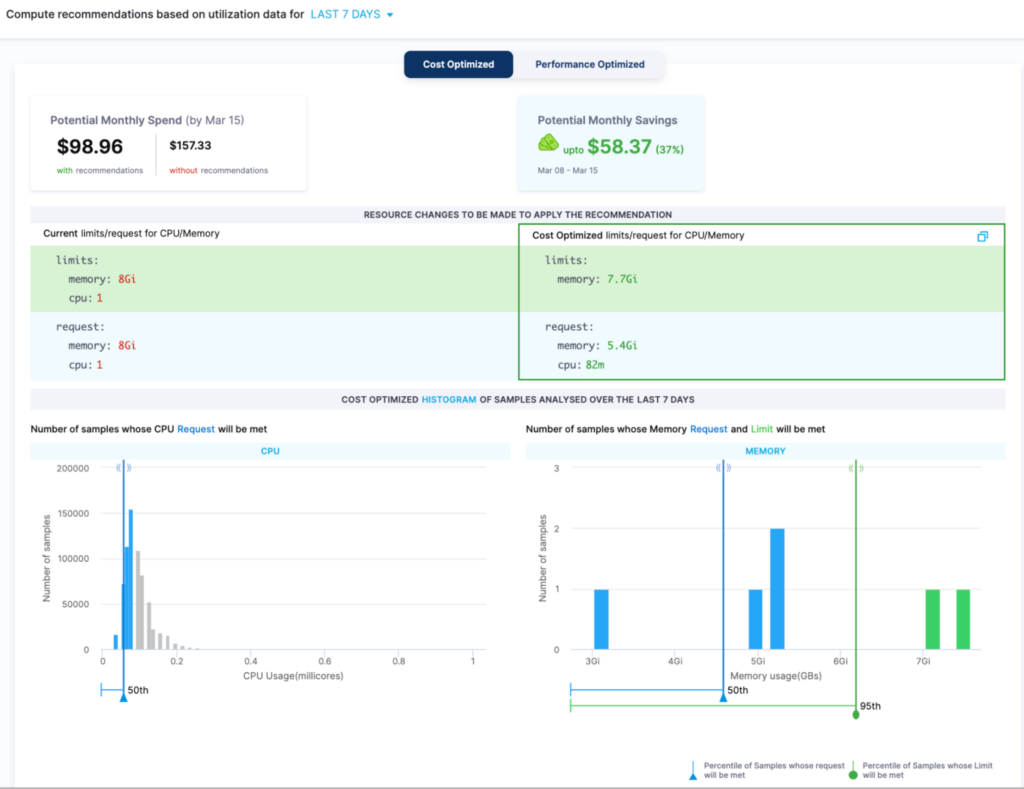Click the CPU chart header label

pos(270,451)
